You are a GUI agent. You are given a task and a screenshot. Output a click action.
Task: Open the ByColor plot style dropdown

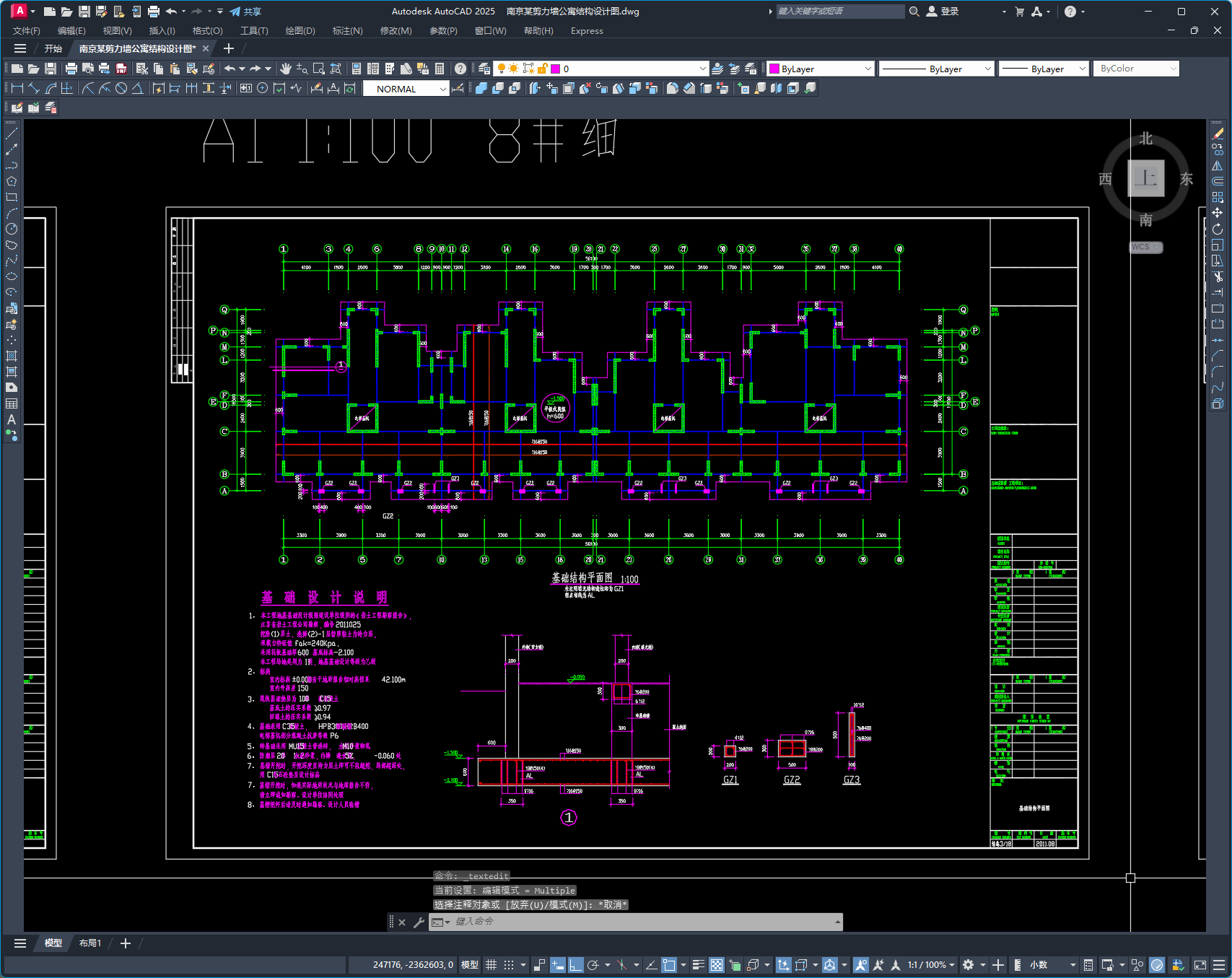pos(1136,69)
